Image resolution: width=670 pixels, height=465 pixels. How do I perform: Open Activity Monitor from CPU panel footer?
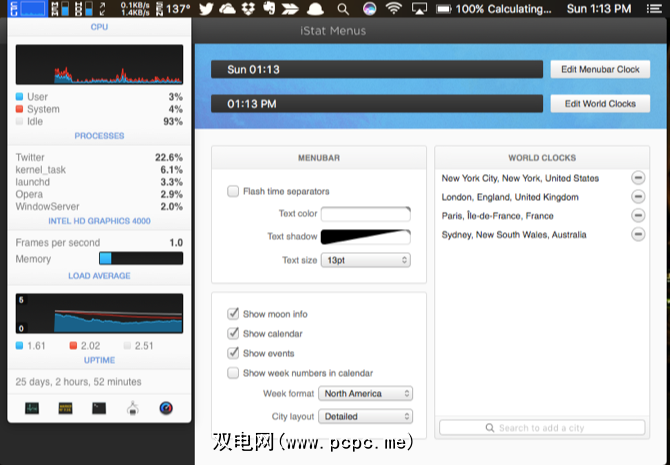tap(32, 408)
